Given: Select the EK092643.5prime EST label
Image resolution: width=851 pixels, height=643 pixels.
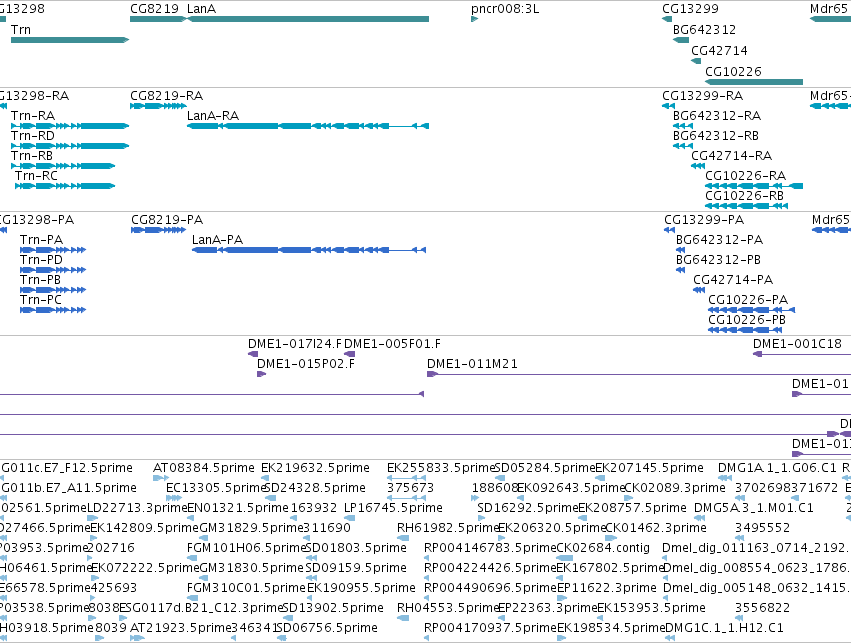Looking at the screenshot, I should click(571, 488).
